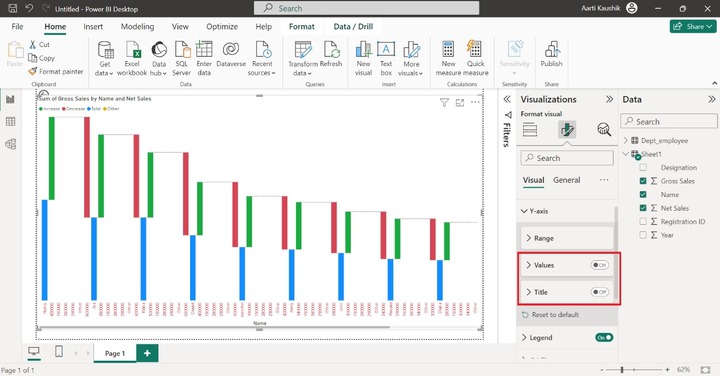
Task: Turn on the Title toggle
Action: (x=599, y=292)
